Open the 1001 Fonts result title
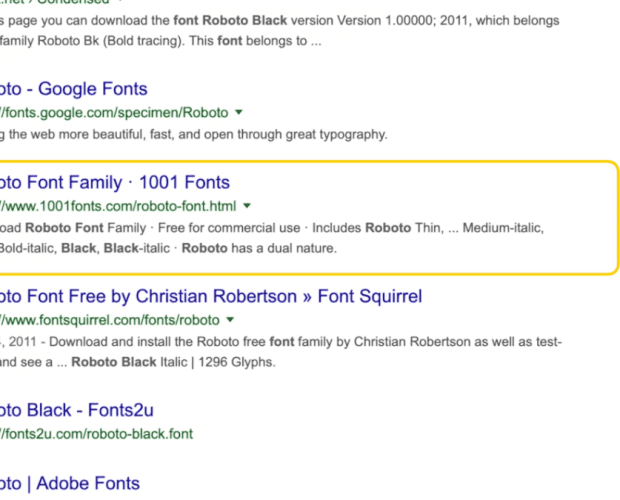The image size is (620, 500). point(115,183)
